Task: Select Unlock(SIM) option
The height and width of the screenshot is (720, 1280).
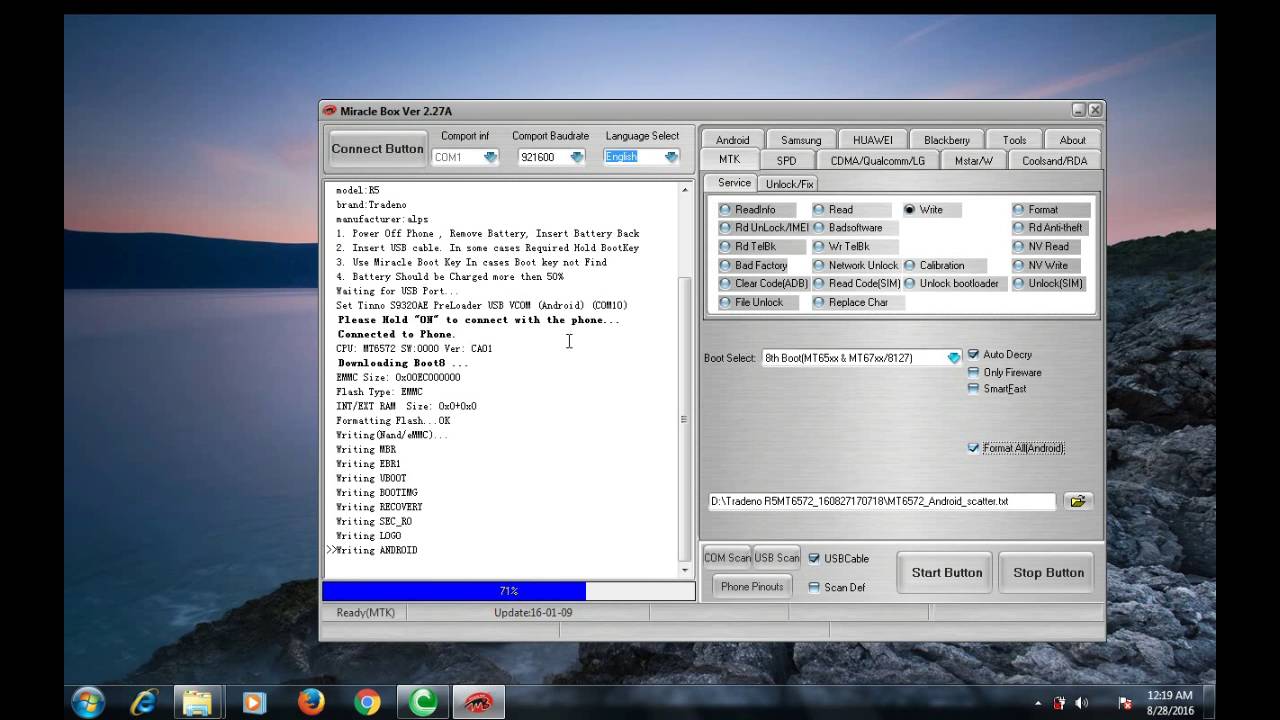Action: click(x=1050, y=284)
